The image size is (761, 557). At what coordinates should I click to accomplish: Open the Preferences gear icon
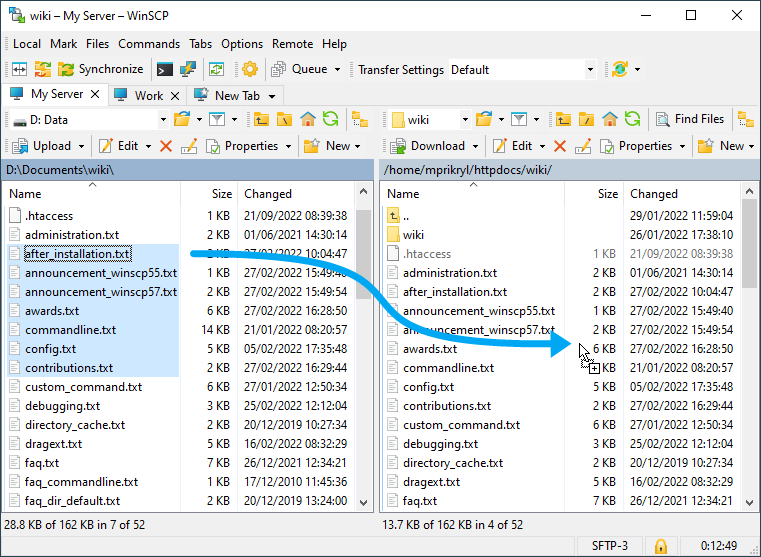pos(249,69)
